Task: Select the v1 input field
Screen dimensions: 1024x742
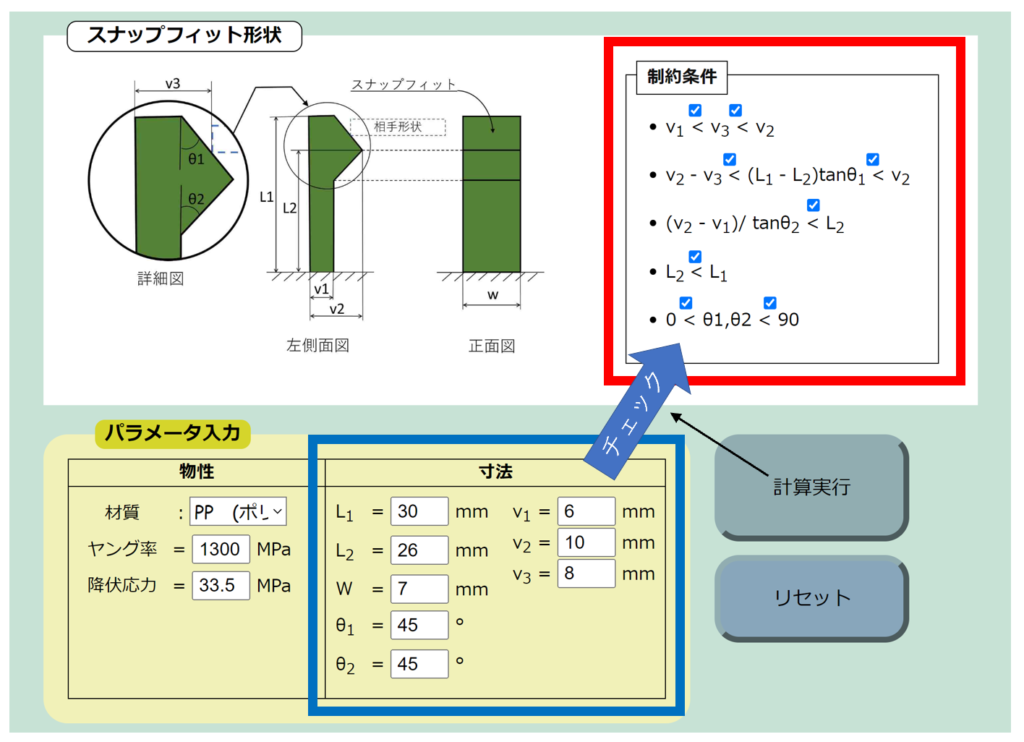Action: tap(585, 510)
